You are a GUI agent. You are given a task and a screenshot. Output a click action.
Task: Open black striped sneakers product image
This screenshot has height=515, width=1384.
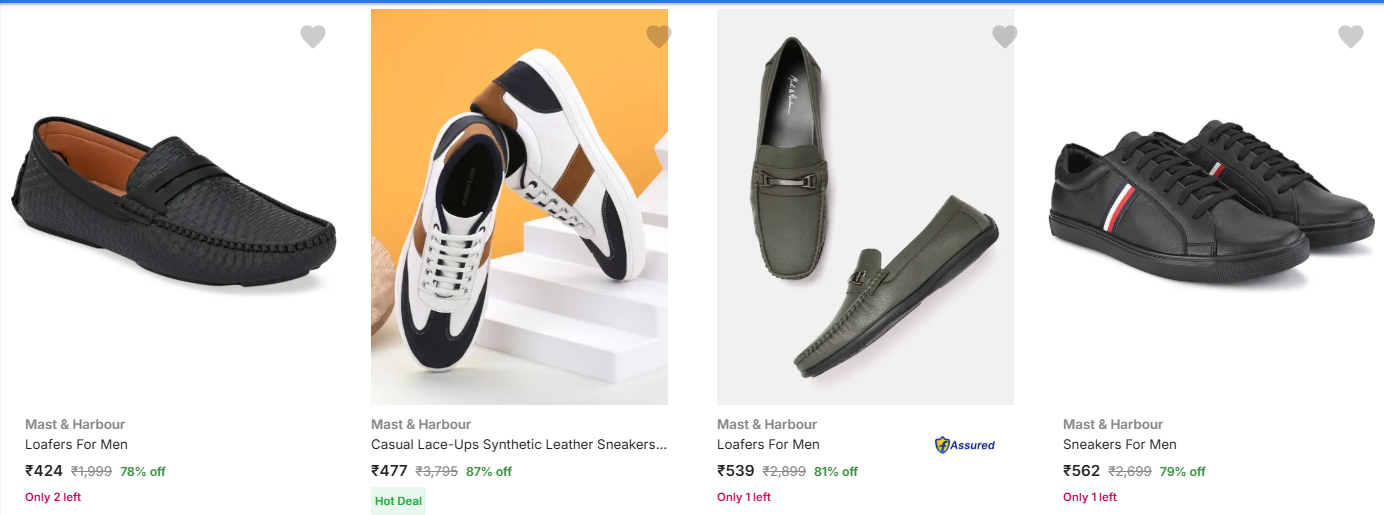click(1211, 205)
